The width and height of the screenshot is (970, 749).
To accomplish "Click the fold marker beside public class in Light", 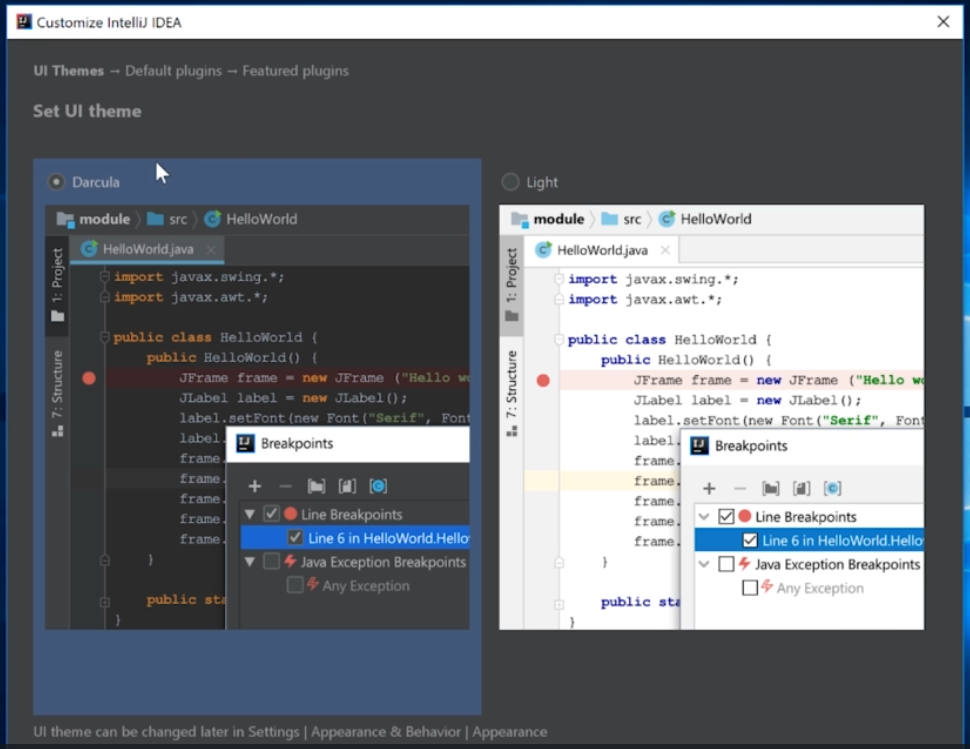I will click(559, 340).
